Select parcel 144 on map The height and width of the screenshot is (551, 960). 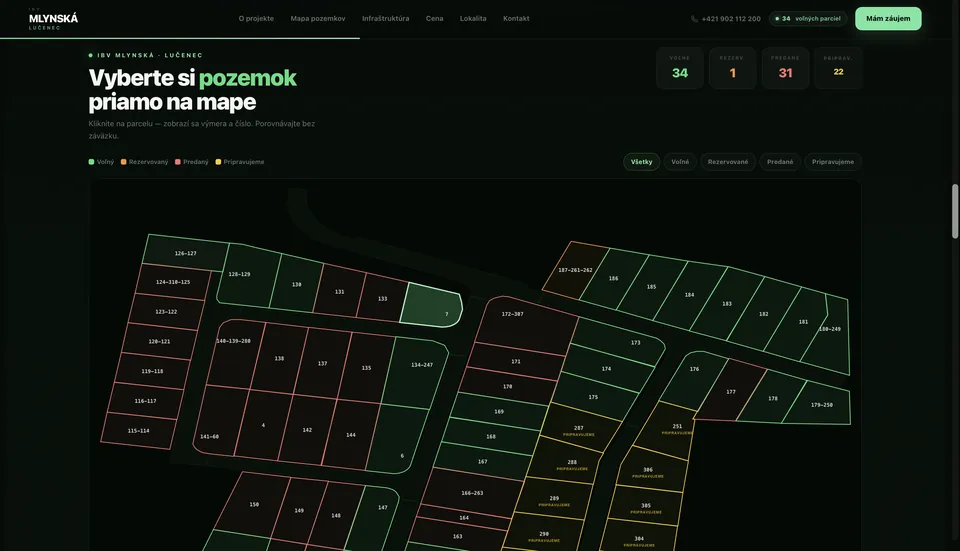click(x=351, y=435)
